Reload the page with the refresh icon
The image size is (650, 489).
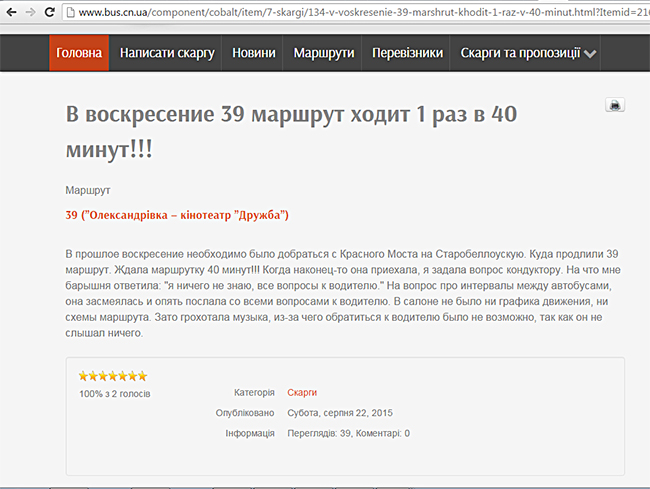[x=48, y=11]
